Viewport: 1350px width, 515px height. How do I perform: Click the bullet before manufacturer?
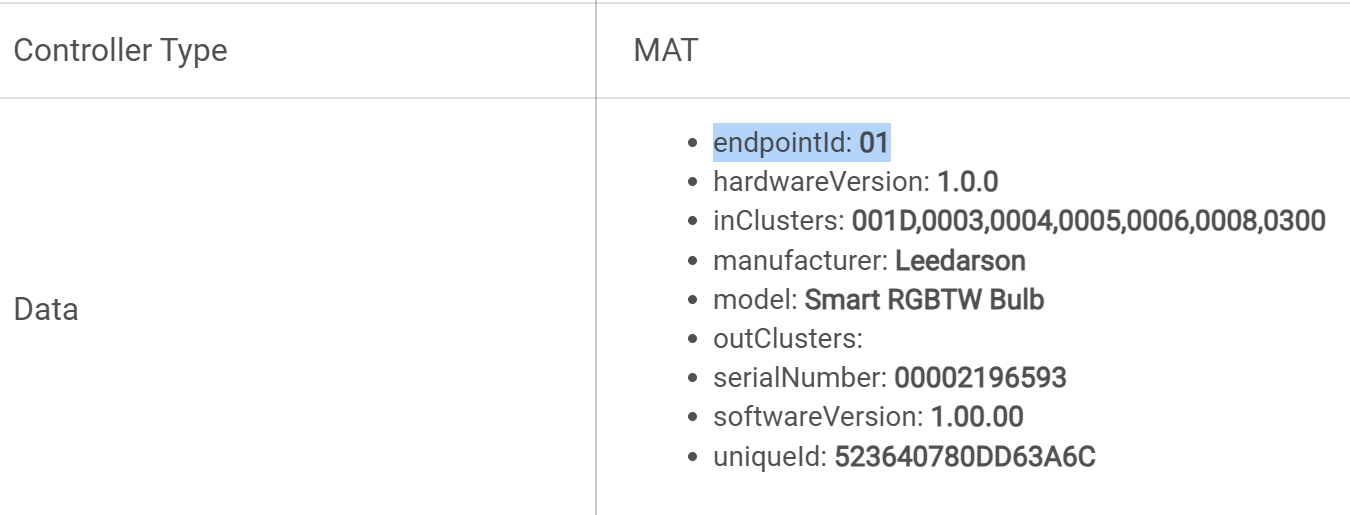point(692,262)
